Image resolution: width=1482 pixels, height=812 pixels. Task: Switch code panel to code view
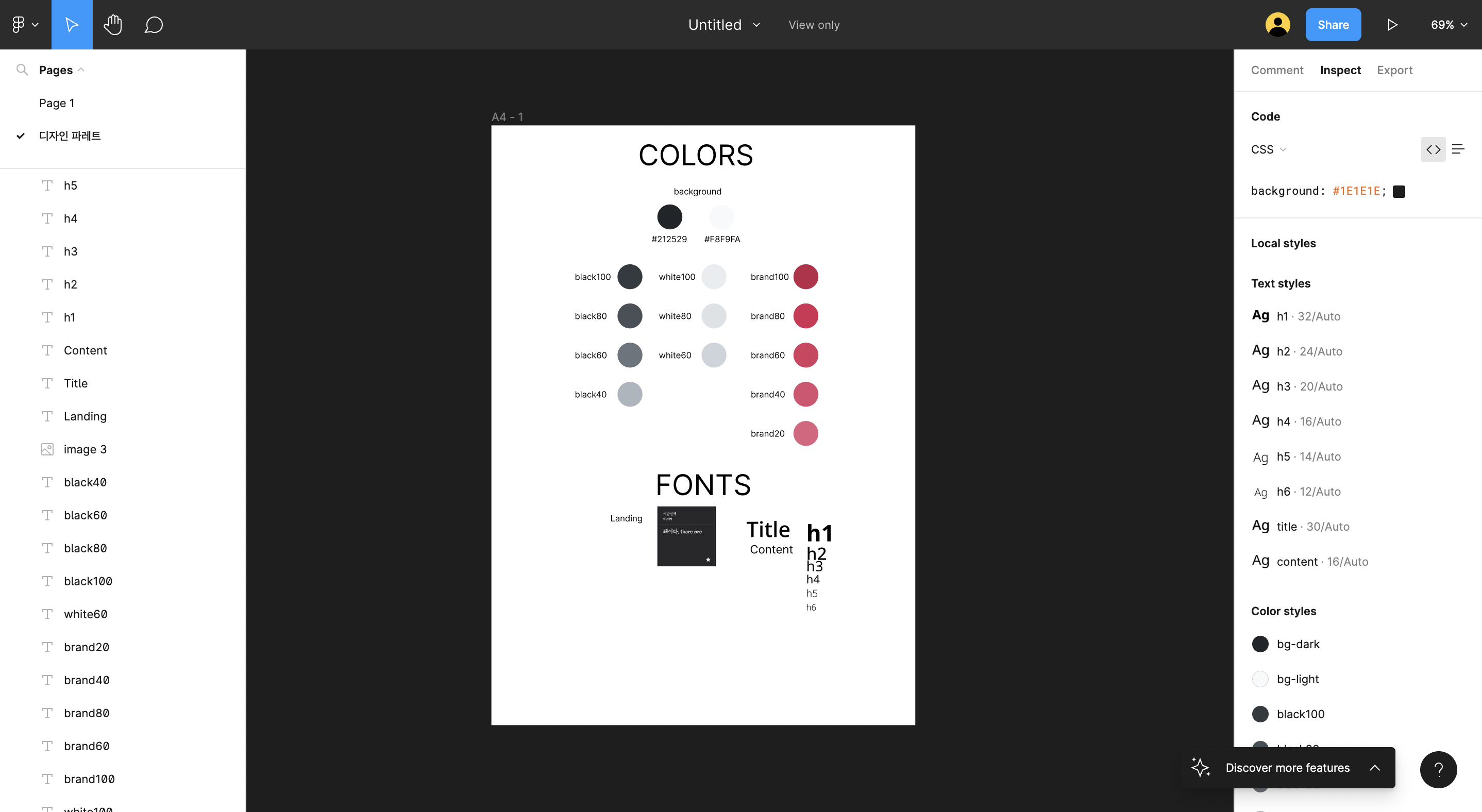click(x=1433, y=149)
